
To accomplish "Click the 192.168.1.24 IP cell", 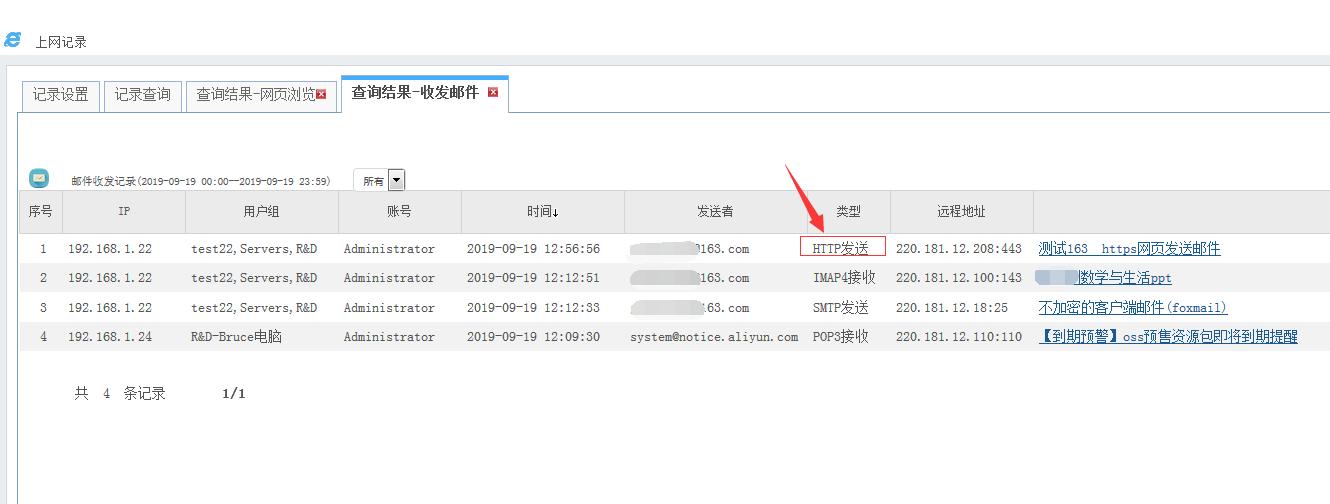I will click(110, 337).
